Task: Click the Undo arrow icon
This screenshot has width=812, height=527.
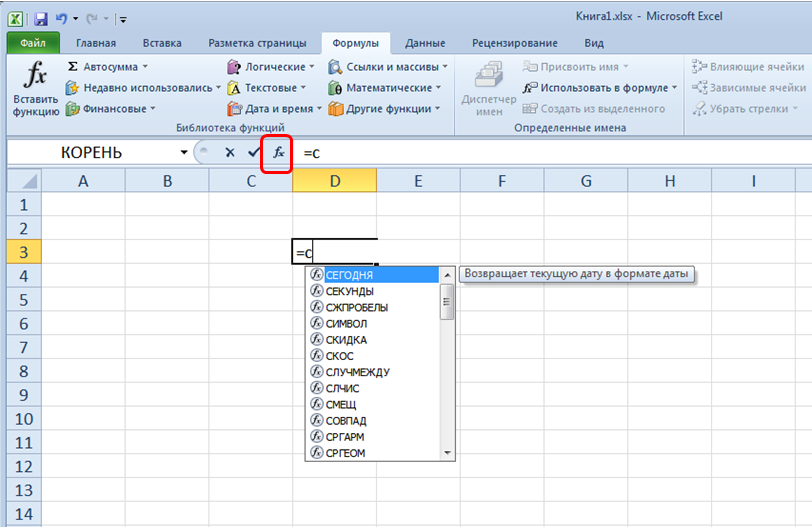Action: tap(63, 18)
